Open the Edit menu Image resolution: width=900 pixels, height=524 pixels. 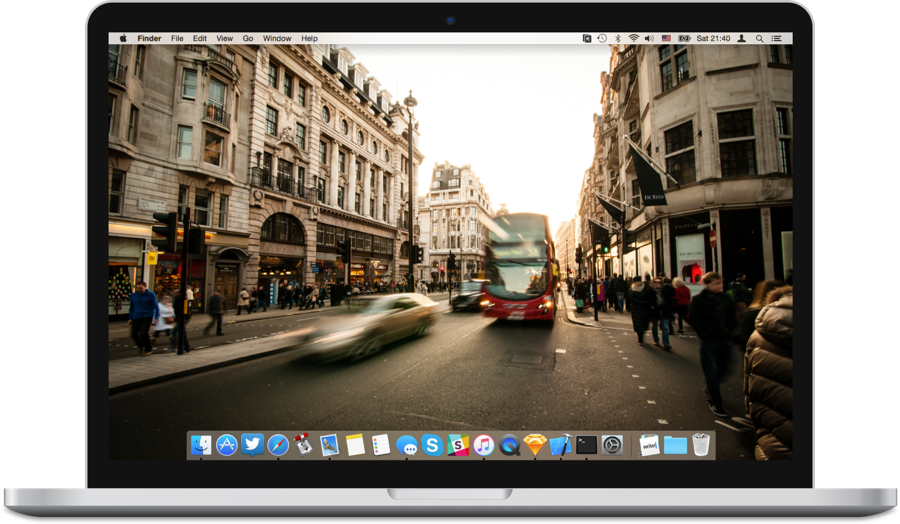click(x=200, y=38)
